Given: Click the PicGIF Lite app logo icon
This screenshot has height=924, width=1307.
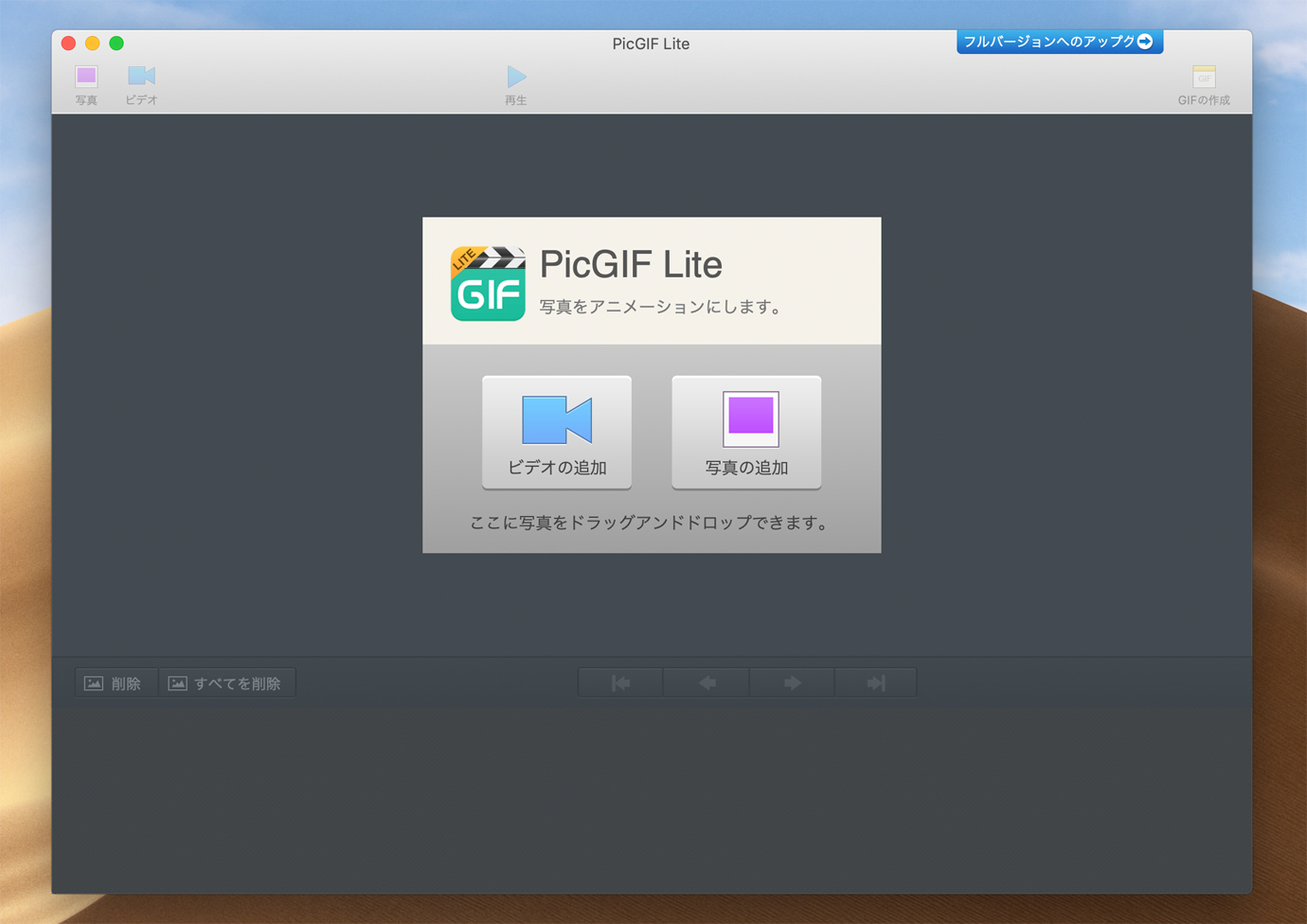Looking at the screenshot, I should coord(488,283).
